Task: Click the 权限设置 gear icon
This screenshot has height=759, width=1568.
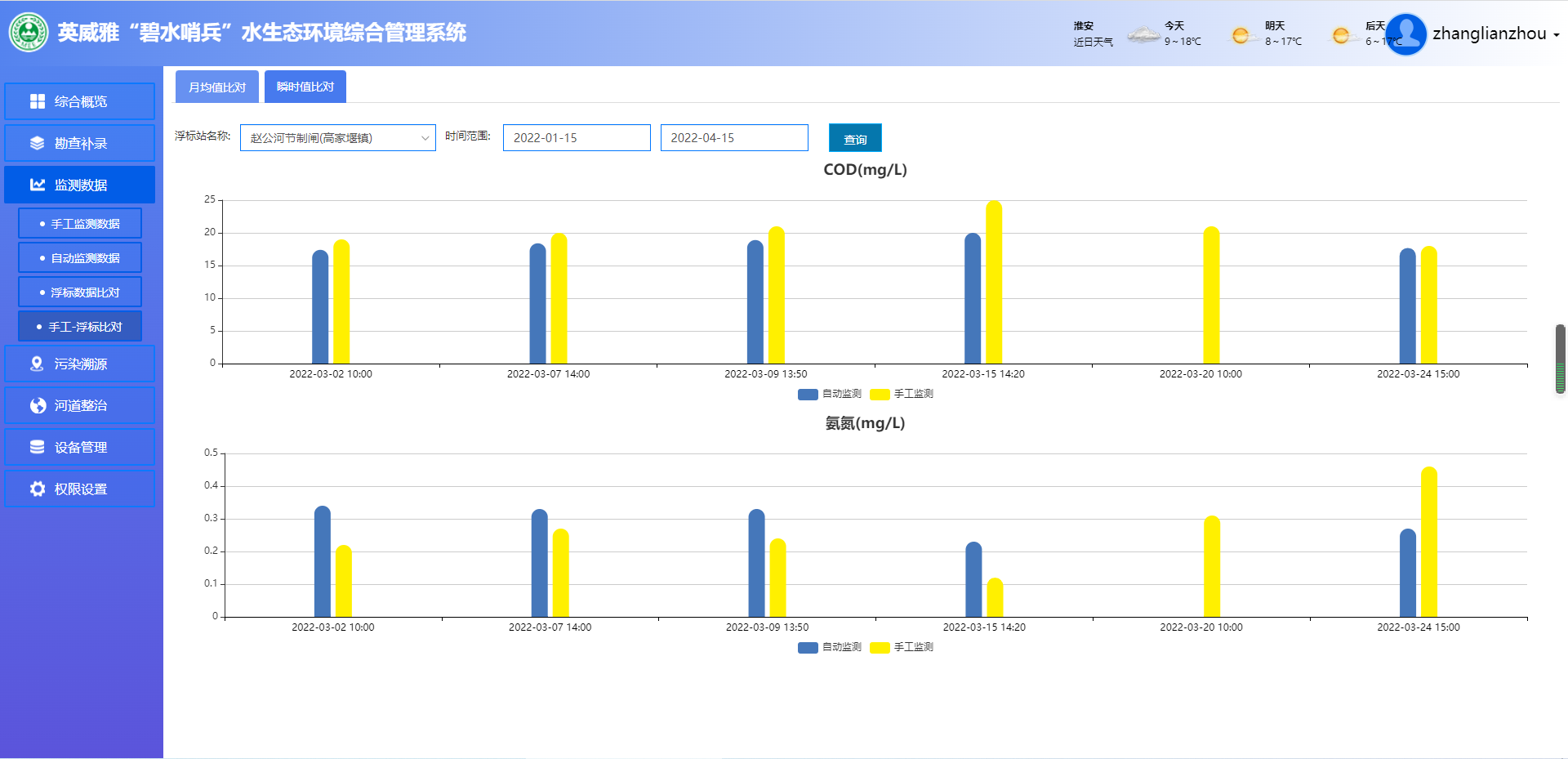Action: [38, 489]
